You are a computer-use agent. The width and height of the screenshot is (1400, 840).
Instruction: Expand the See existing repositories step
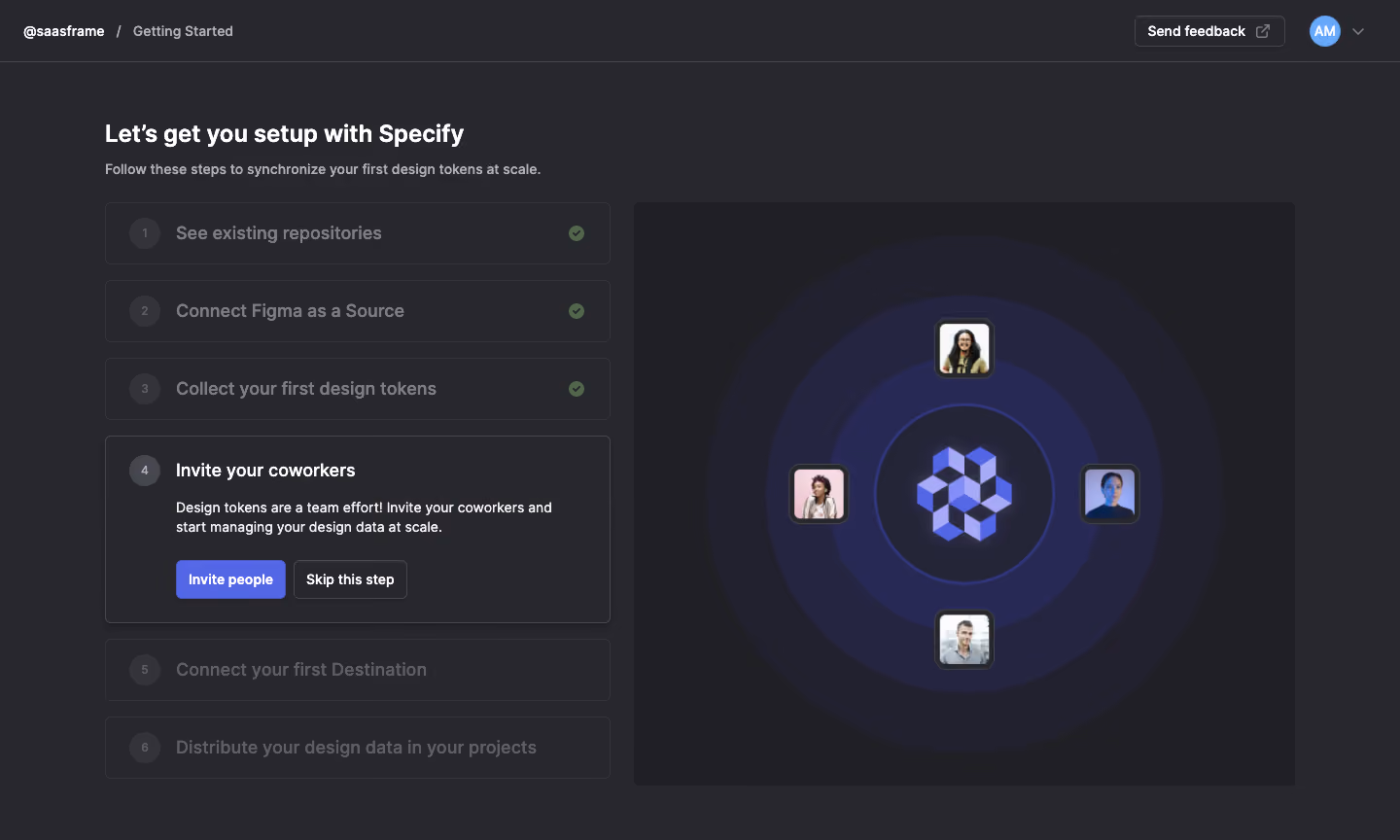click(x=358, y=233)
